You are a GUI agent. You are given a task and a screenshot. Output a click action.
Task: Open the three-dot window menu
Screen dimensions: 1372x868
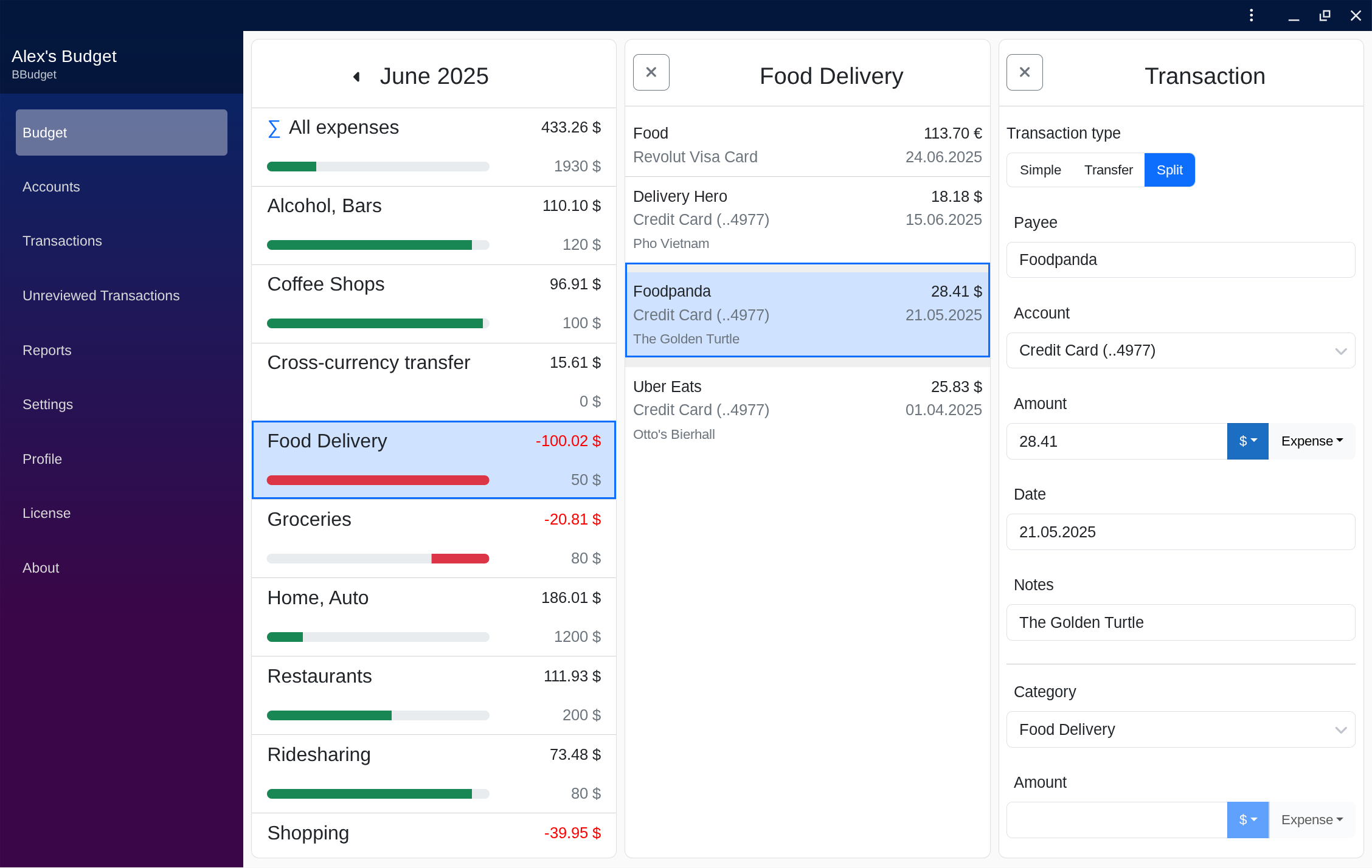pyautogui.click(x=1251, y=15)
